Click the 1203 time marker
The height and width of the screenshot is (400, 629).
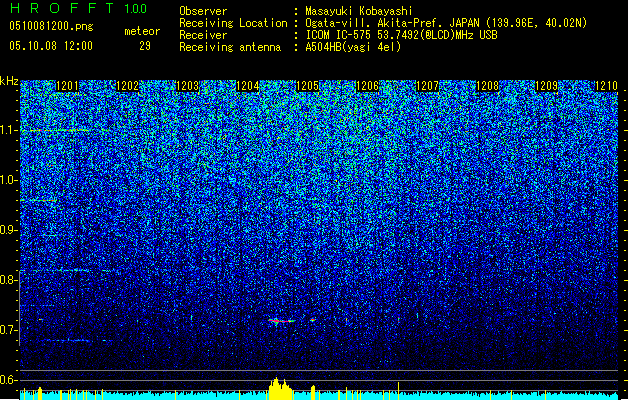click(x=187, y=86)
